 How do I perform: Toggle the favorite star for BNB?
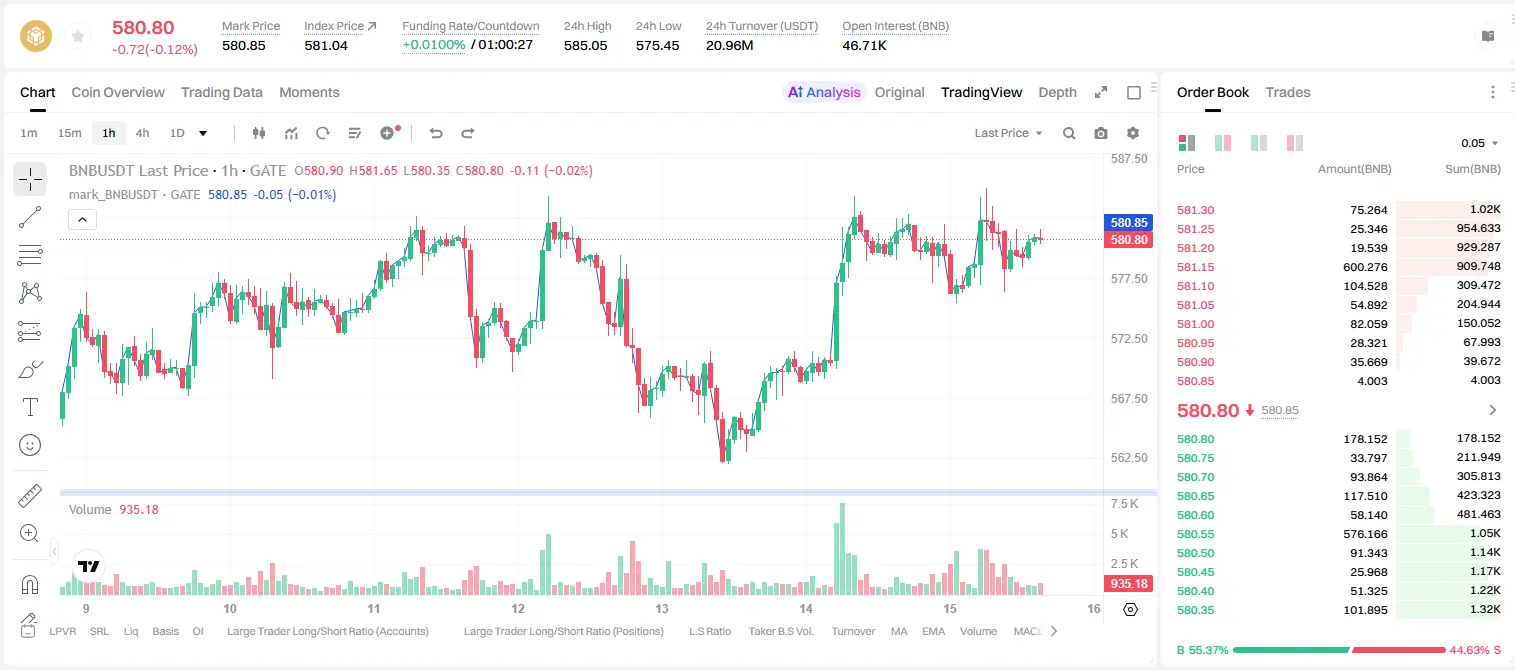coord(77,37)
